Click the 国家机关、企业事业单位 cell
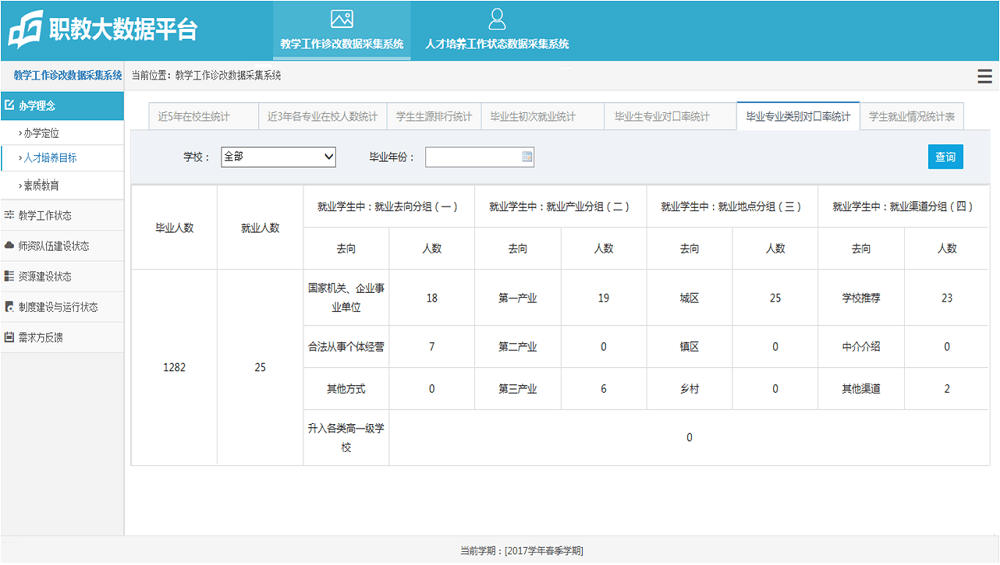This screenshot has width=1000, height=565. click(346, 298)
